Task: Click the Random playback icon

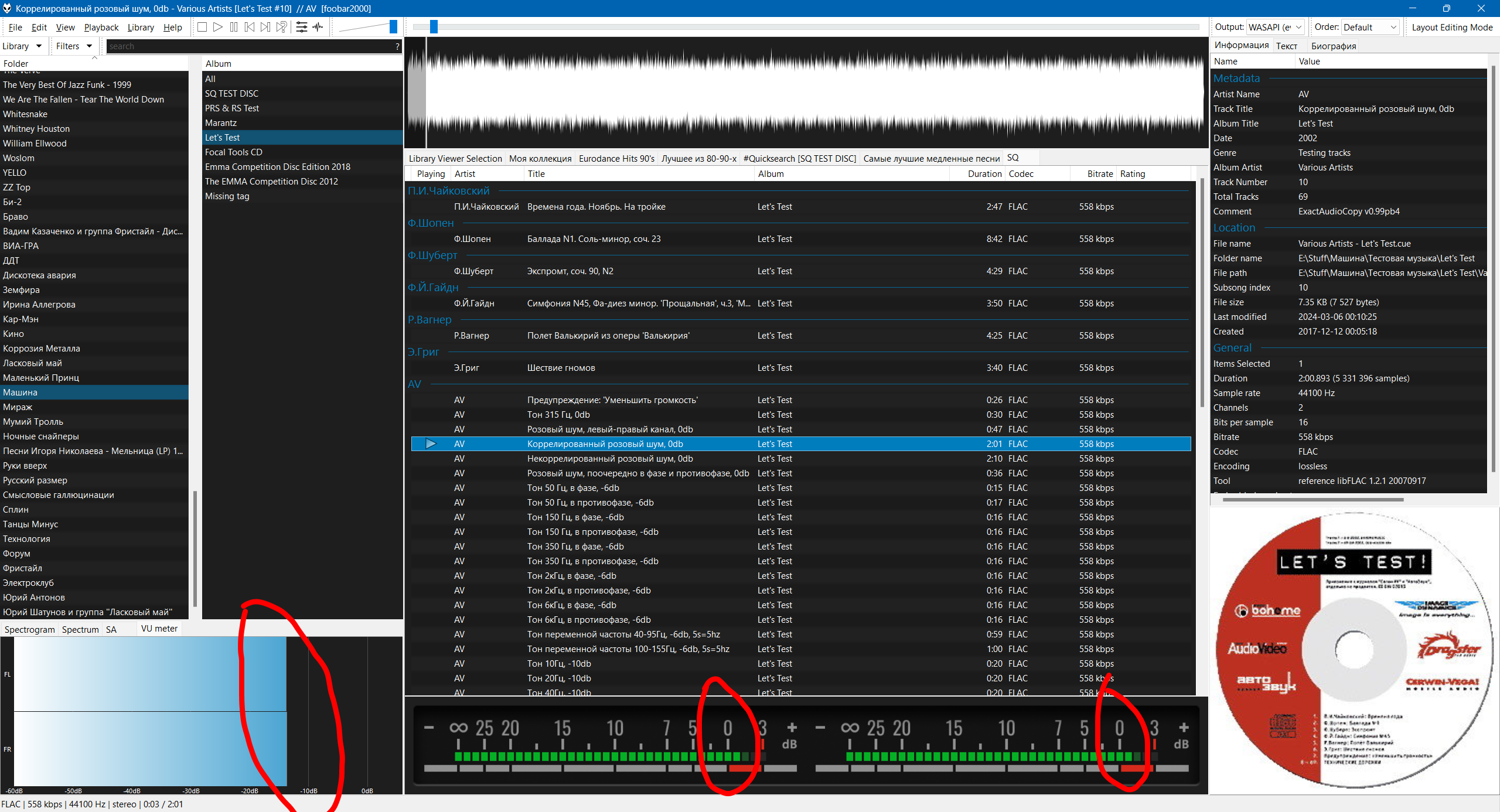Action: coord(282,27)
